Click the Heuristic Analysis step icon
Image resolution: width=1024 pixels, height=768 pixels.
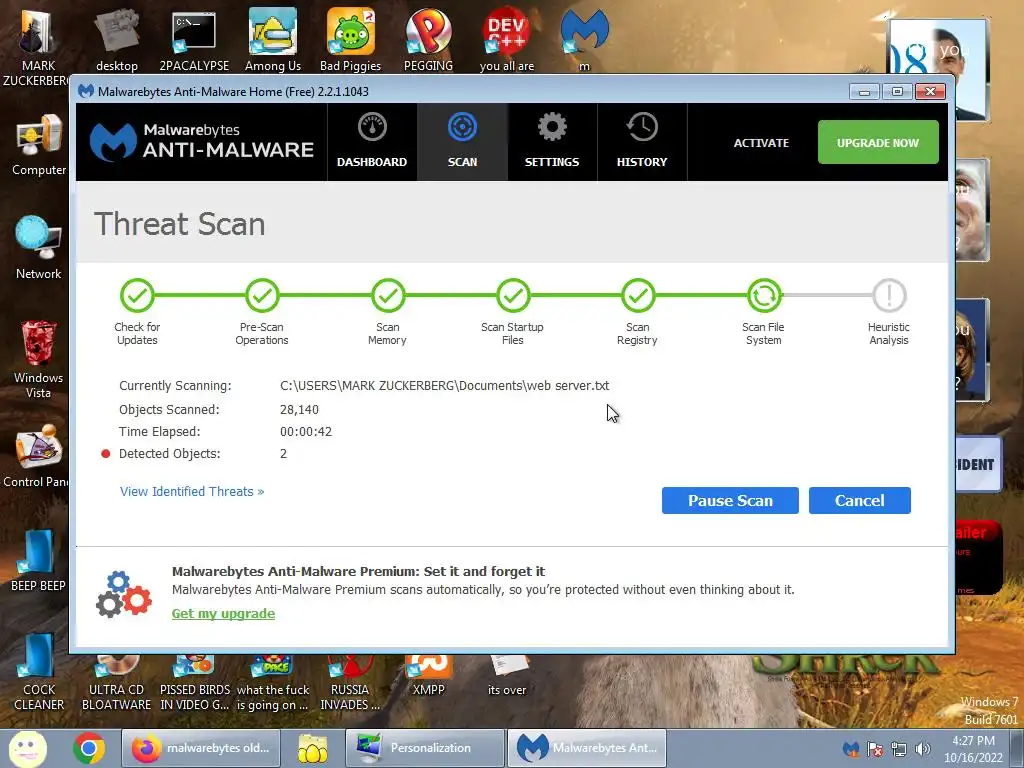(889, 296)
